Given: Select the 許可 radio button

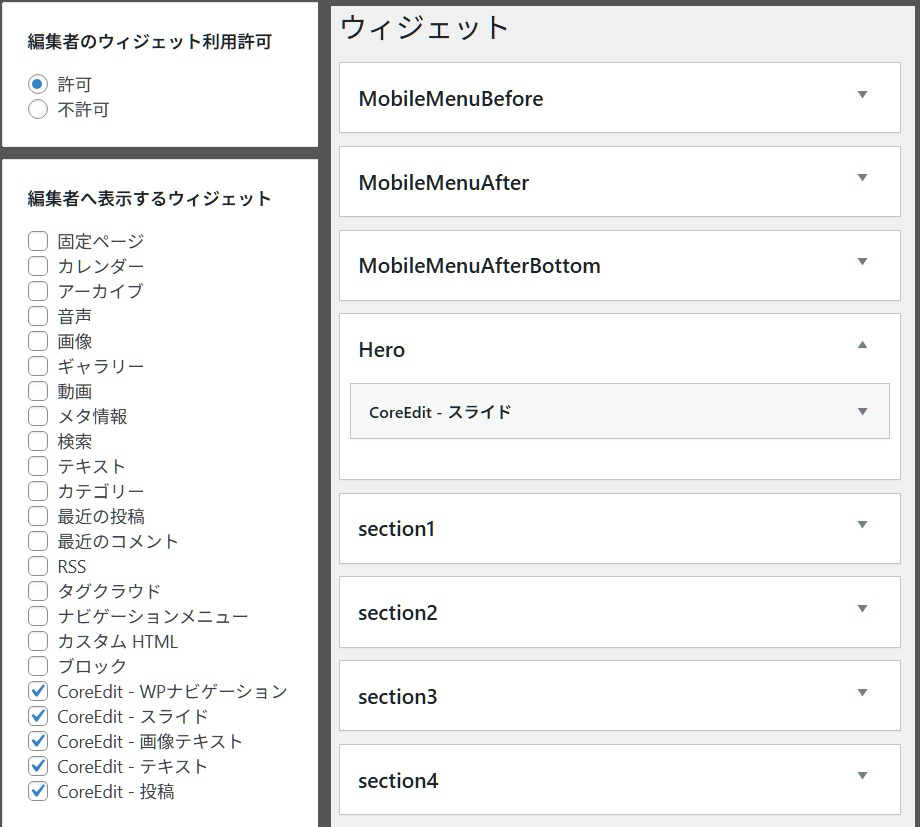Looking at the screenshot, I should tap(38, 85).
